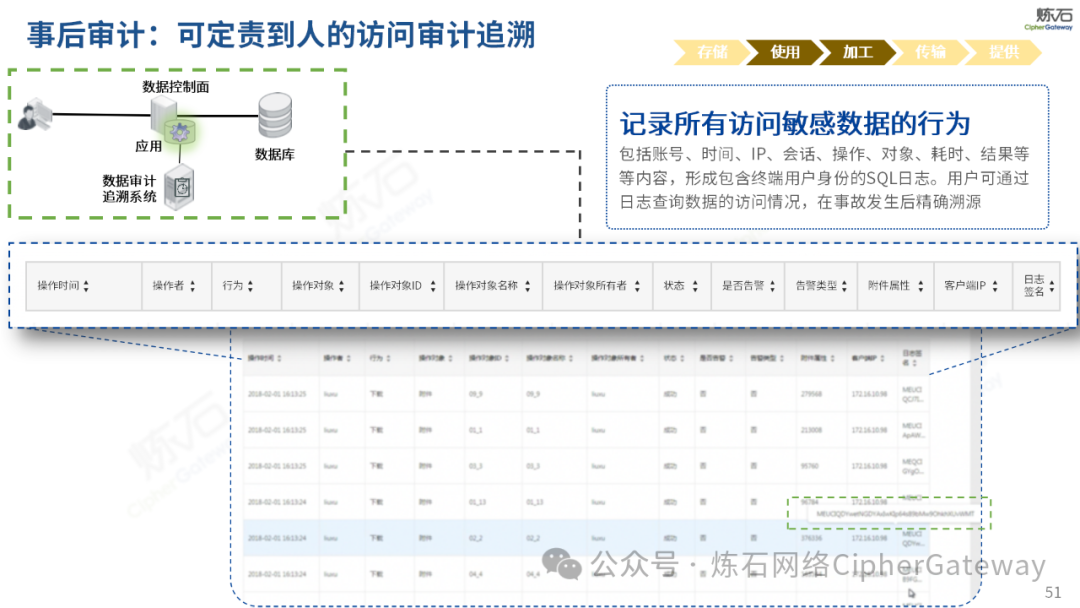Click the WeChat logo icon in the watermark
This screenshot has height=608, width=1080.
click(561, 564)
